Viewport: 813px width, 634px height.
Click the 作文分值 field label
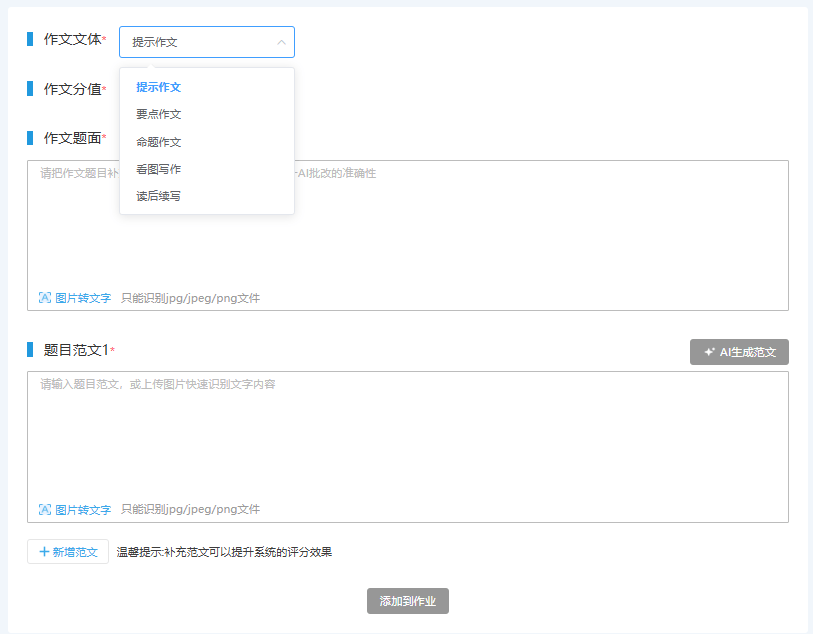[x=72, y=89]
